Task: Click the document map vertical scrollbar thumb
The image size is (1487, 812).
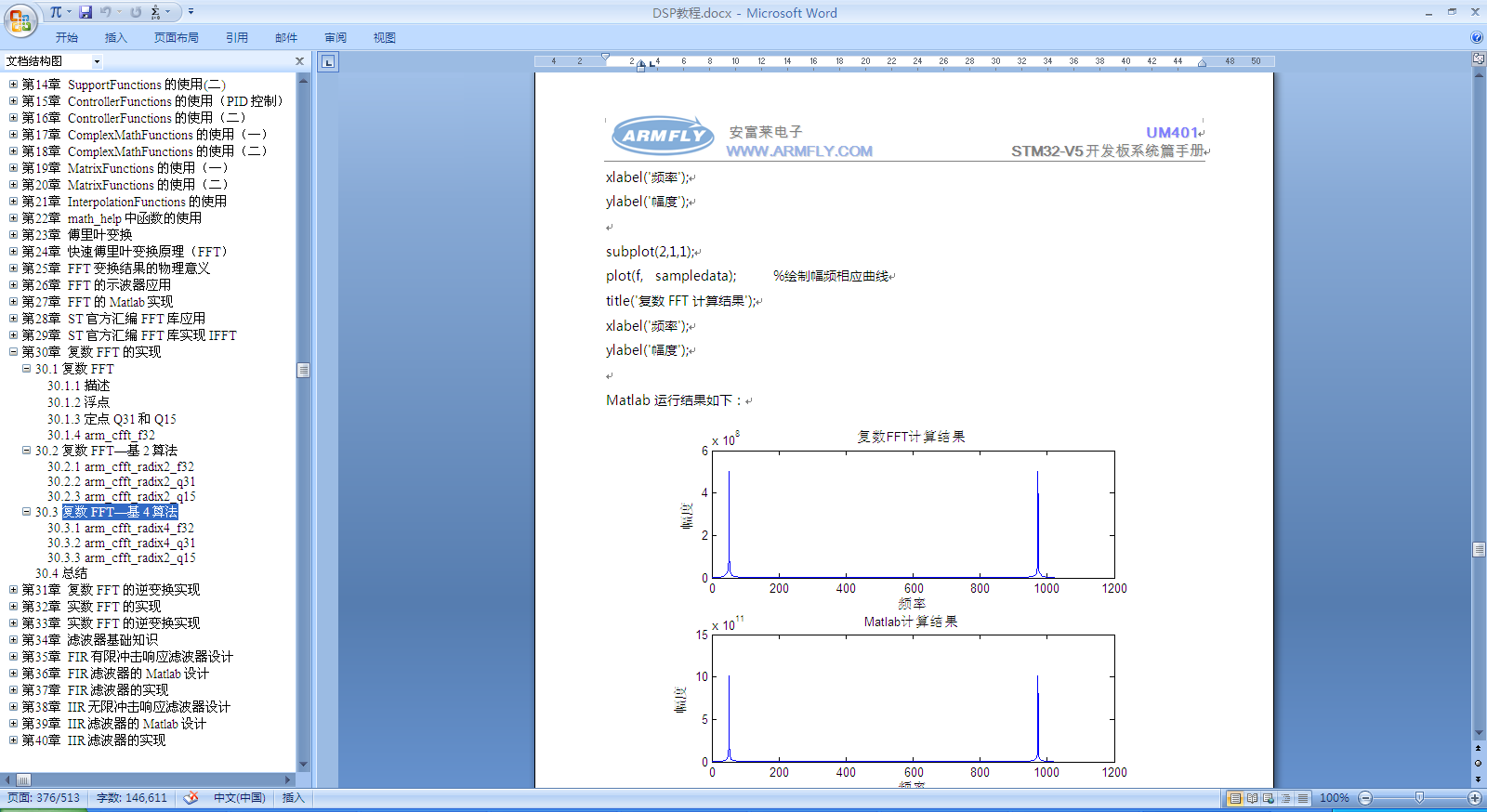Action: click(x=303, y=370)
